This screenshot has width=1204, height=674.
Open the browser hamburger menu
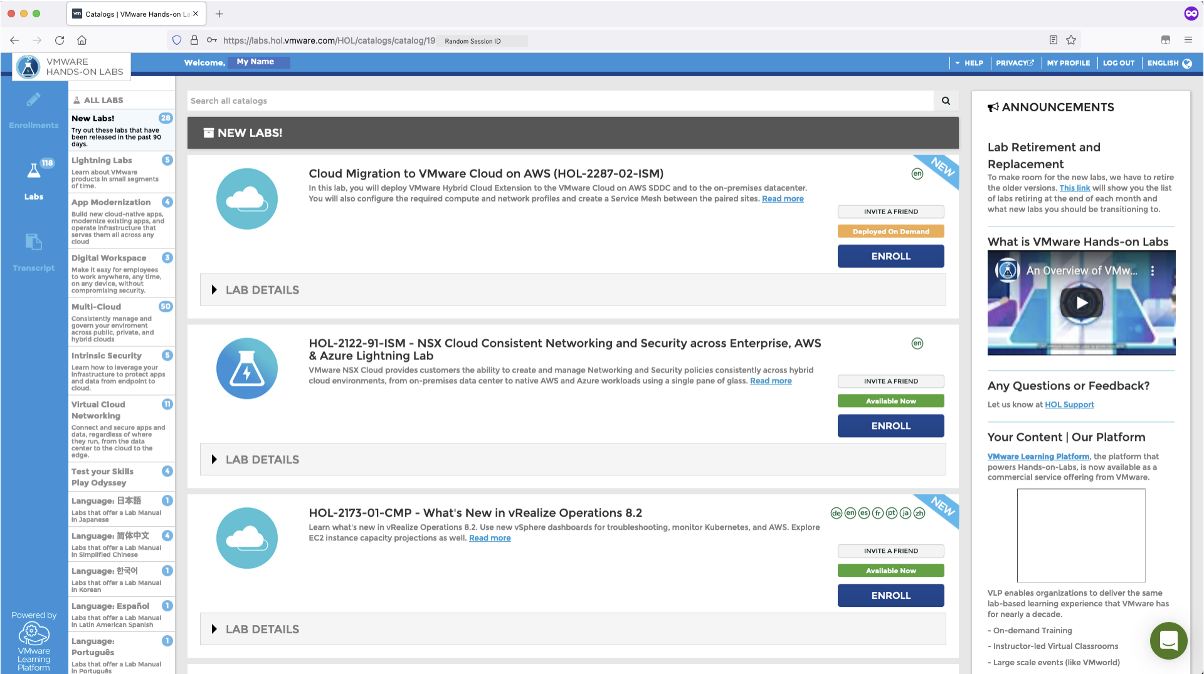pos(1189,40)
